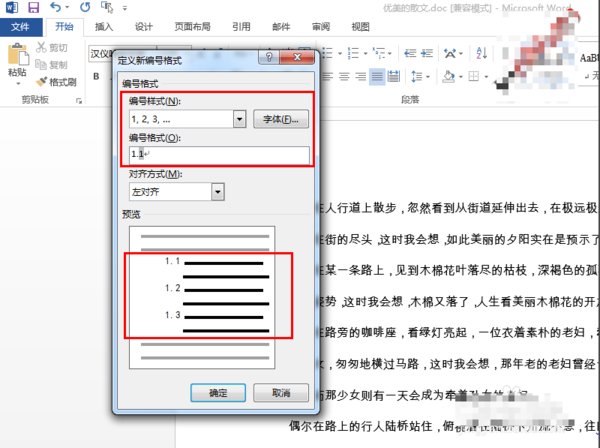Toggle the justify alignment button
This screenshot has height=448, width=600.
(377, 77)
